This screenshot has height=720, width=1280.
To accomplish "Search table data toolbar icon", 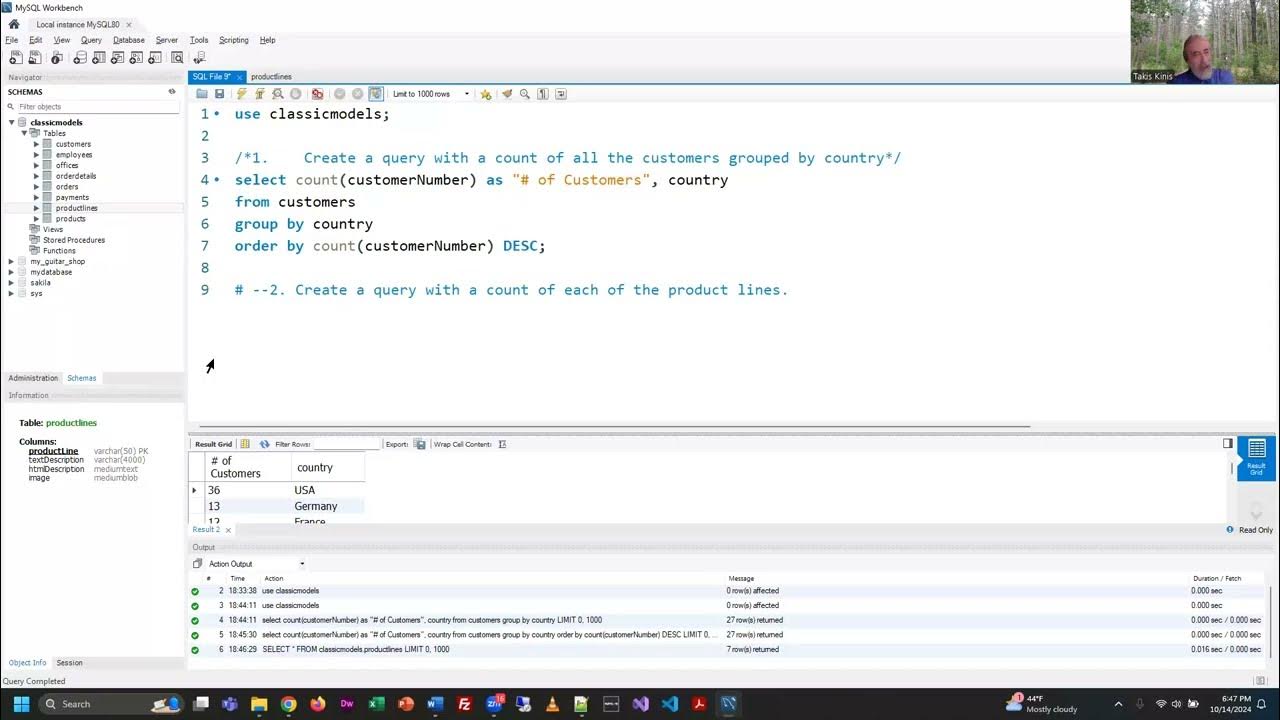I will click(x=177, y=58).
